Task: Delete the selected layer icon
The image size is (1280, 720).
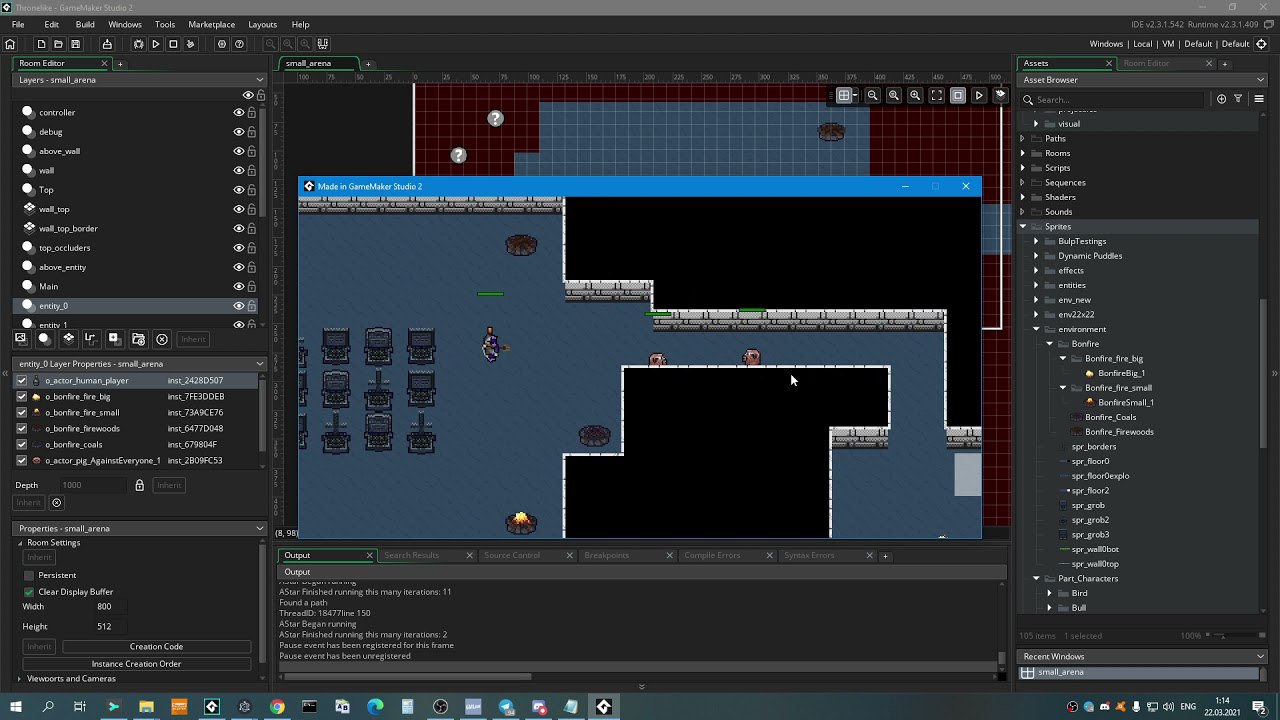Action: click(162, 338)
